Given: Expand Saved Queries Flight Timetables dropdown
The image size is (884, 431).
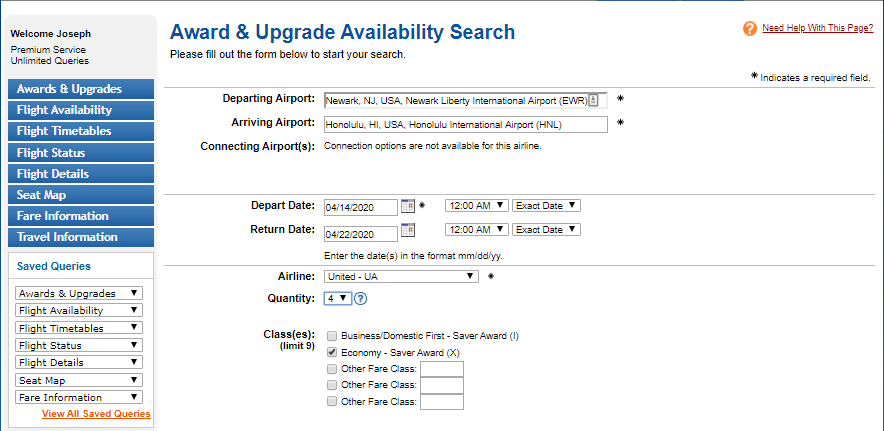Looking at the screenshot, I should click(x=79, y=328).
